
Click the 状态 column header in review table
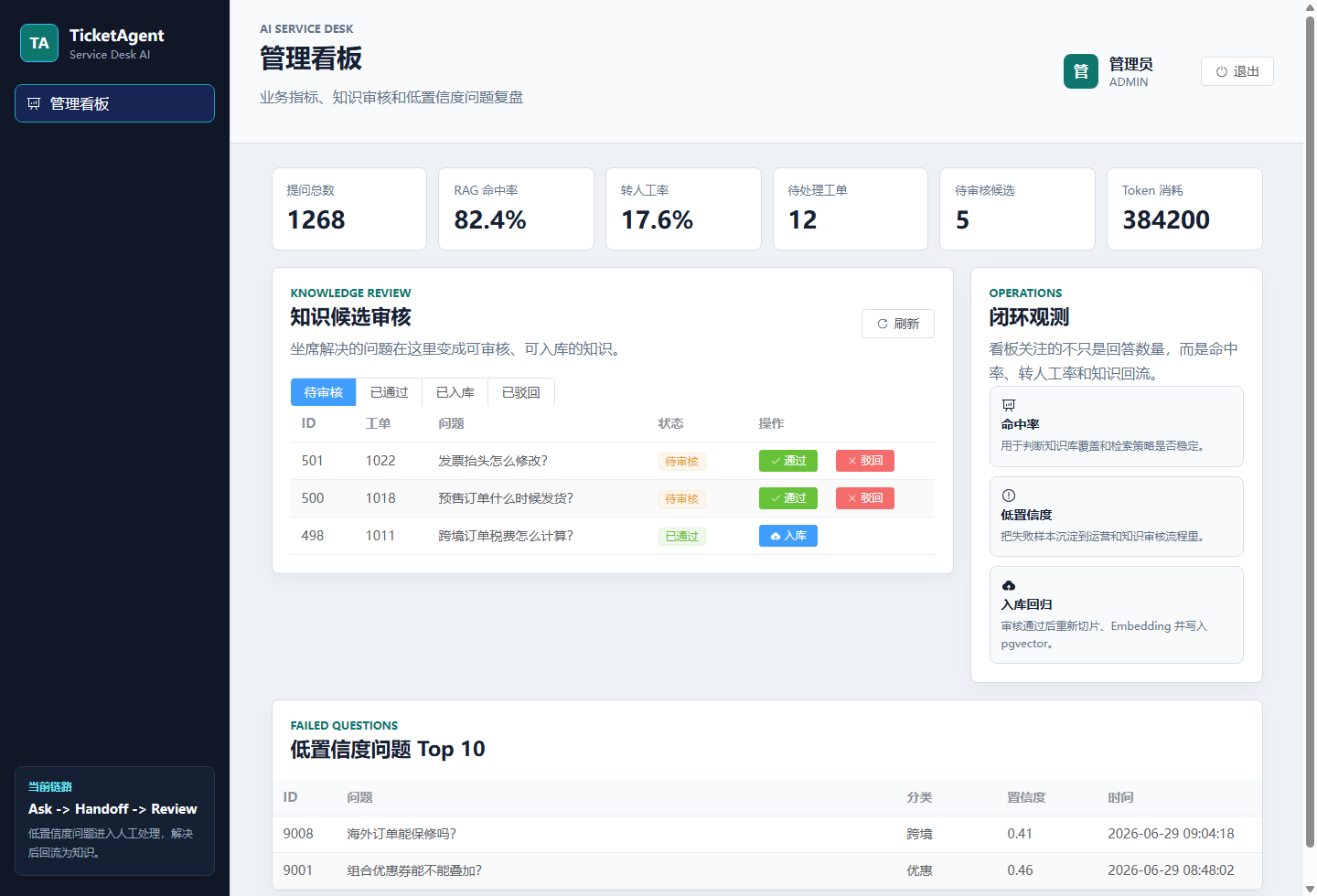click(x=670, y=423)
